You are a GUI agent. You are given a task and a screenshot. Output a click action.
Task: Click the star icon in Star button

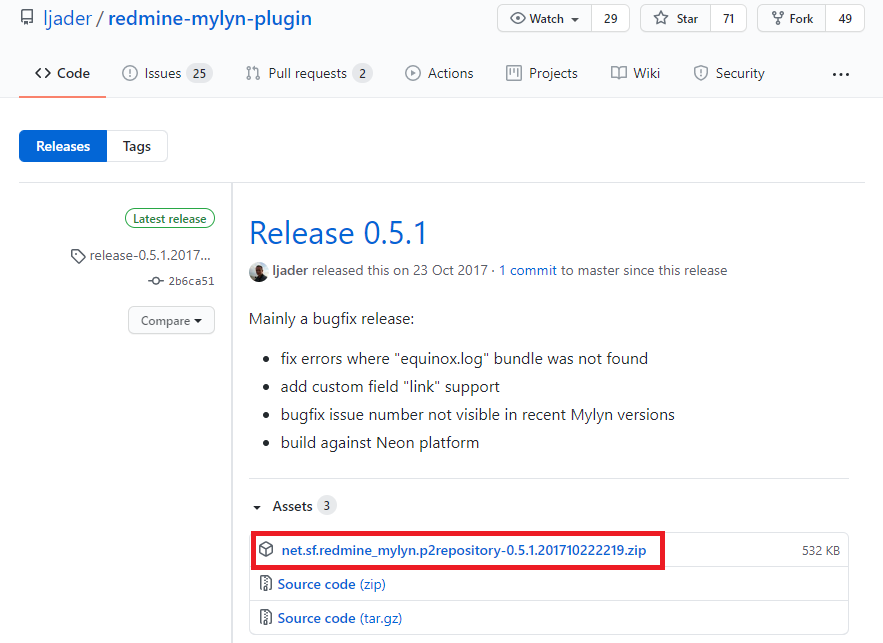click(661, 18)
